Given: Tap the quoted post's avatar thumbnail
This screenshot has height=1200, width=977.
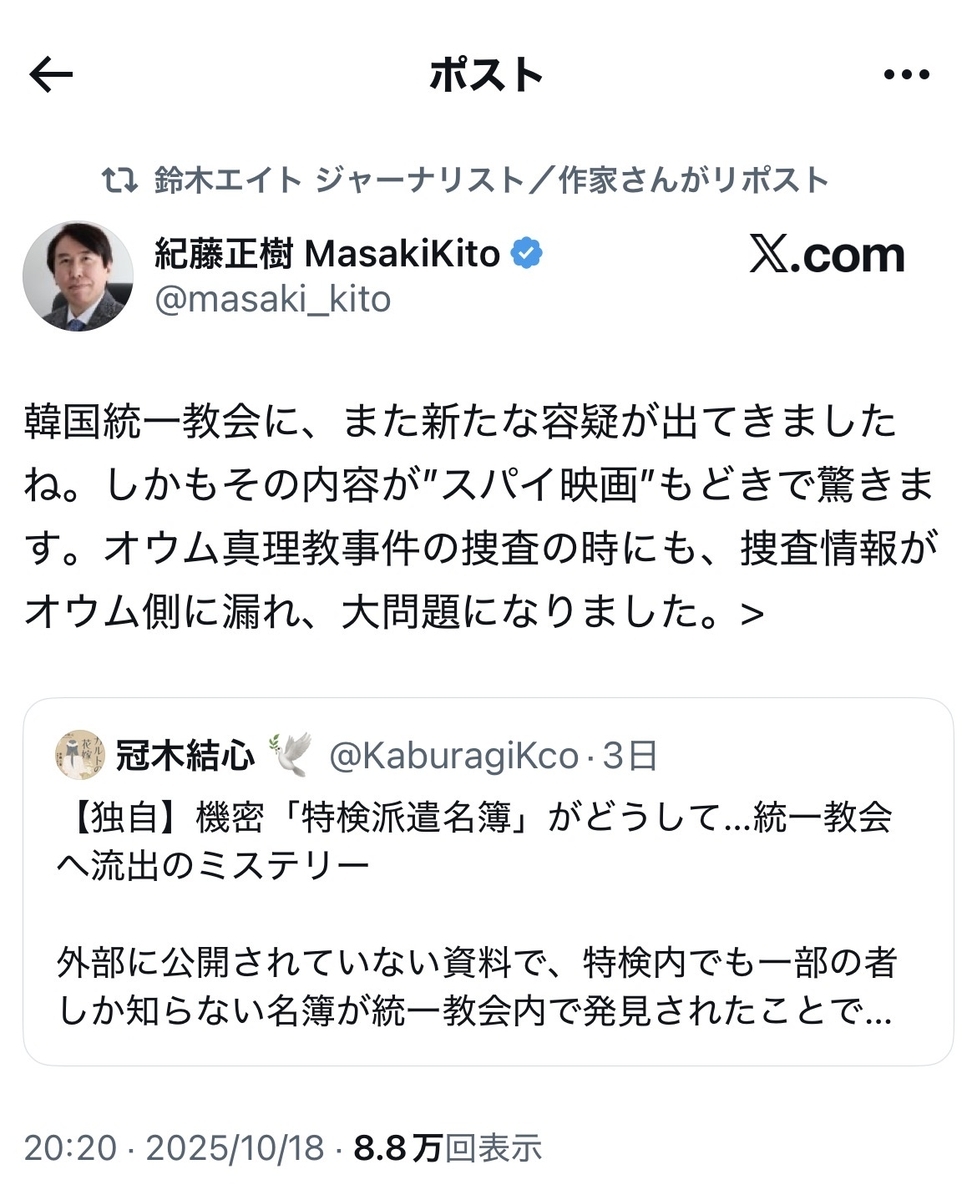Looking at the screenshot, I should point(79,755).
